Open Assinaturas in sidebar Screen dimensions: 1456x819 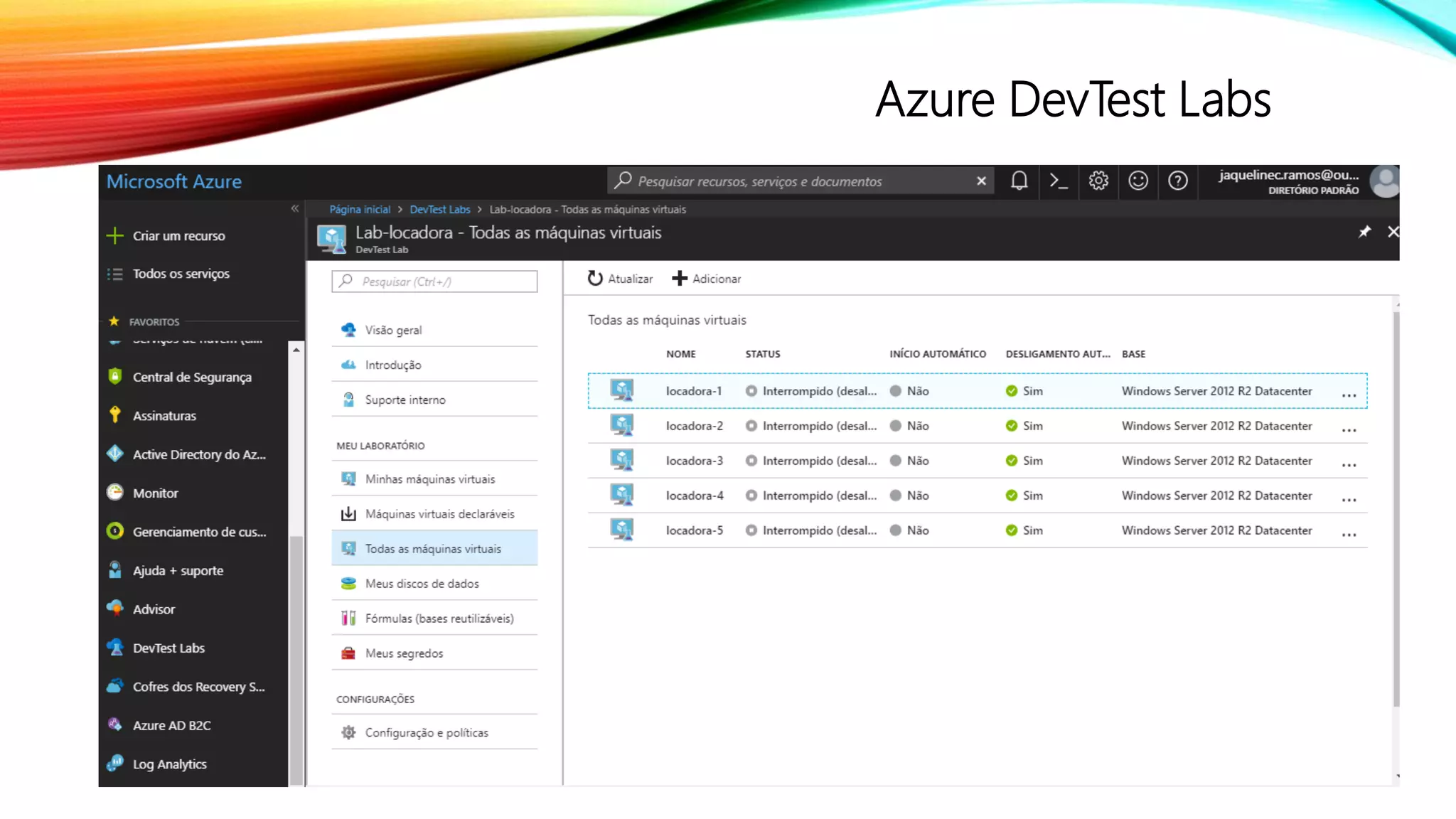click(164, 416)
